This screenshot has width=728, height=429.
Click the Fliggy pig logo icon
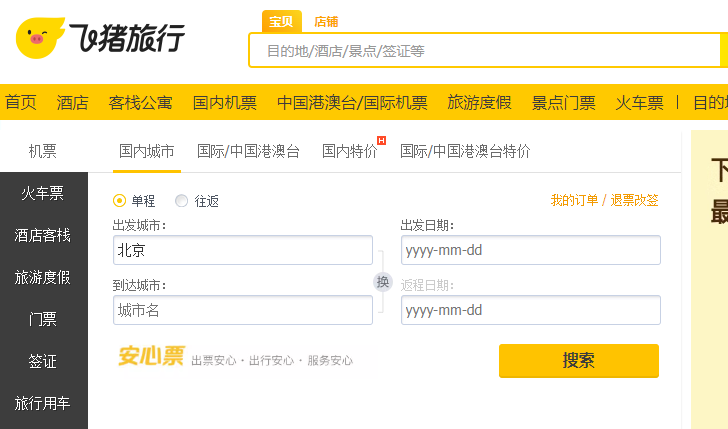pos(40,38)
